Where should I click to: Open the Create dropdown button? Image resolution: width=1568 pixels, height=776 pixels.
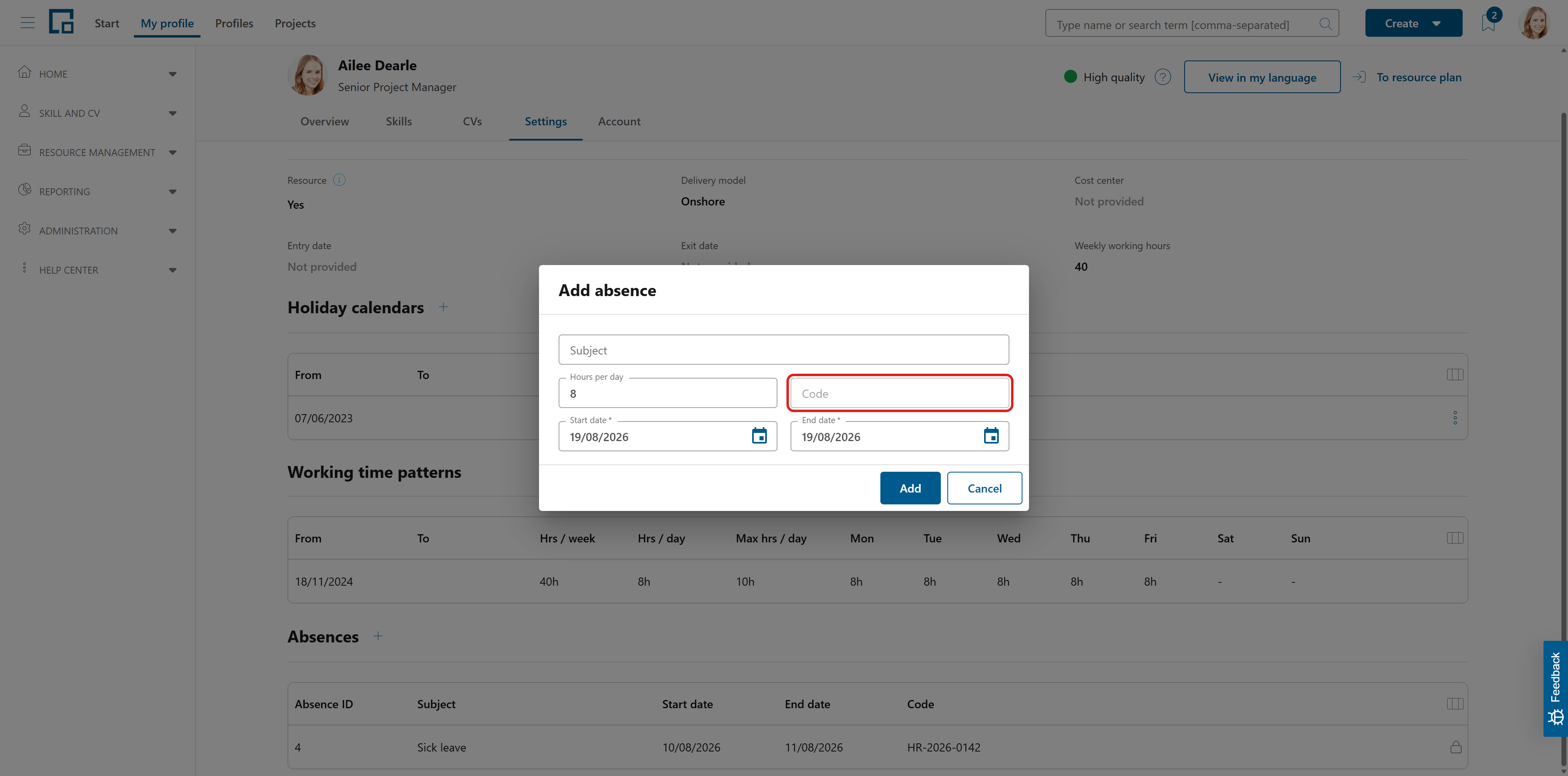(1413, 23)
